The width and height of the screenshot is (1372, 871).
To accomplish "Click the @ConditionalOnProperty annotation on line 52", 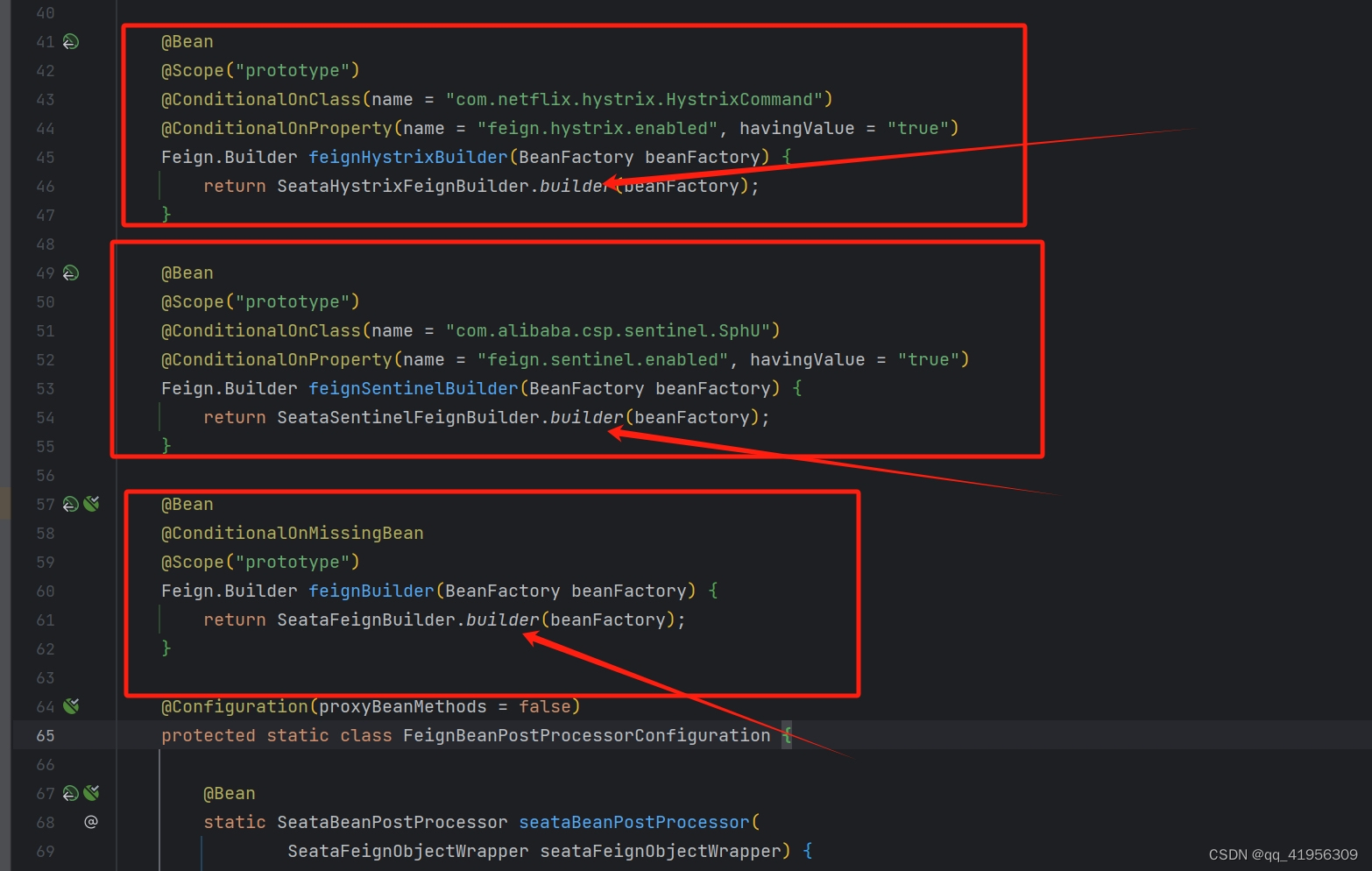I will point(277,359).
